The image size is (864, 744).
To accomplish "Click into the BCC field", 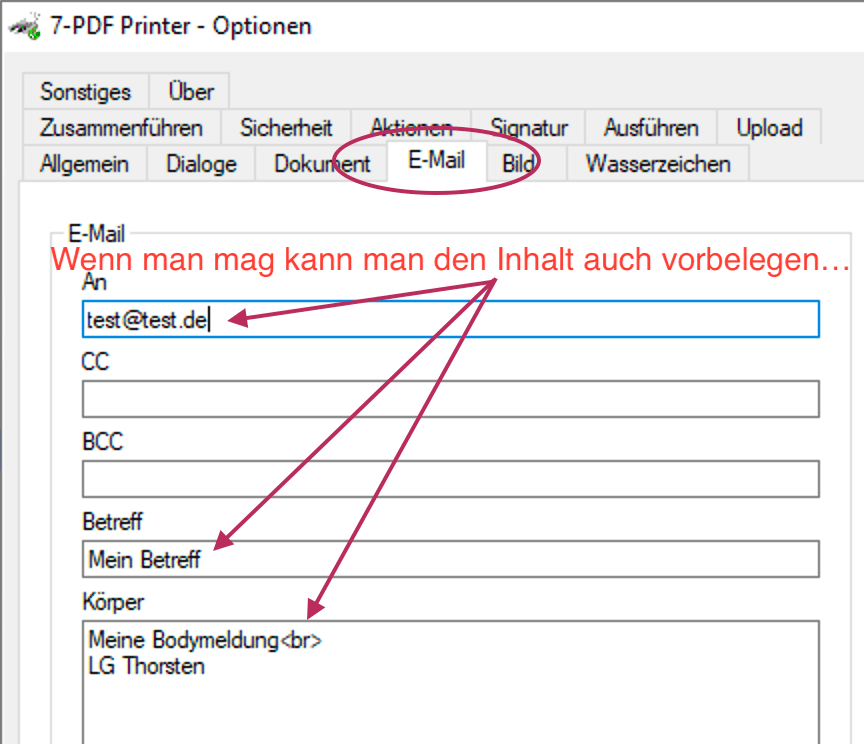I will [450, 479].
